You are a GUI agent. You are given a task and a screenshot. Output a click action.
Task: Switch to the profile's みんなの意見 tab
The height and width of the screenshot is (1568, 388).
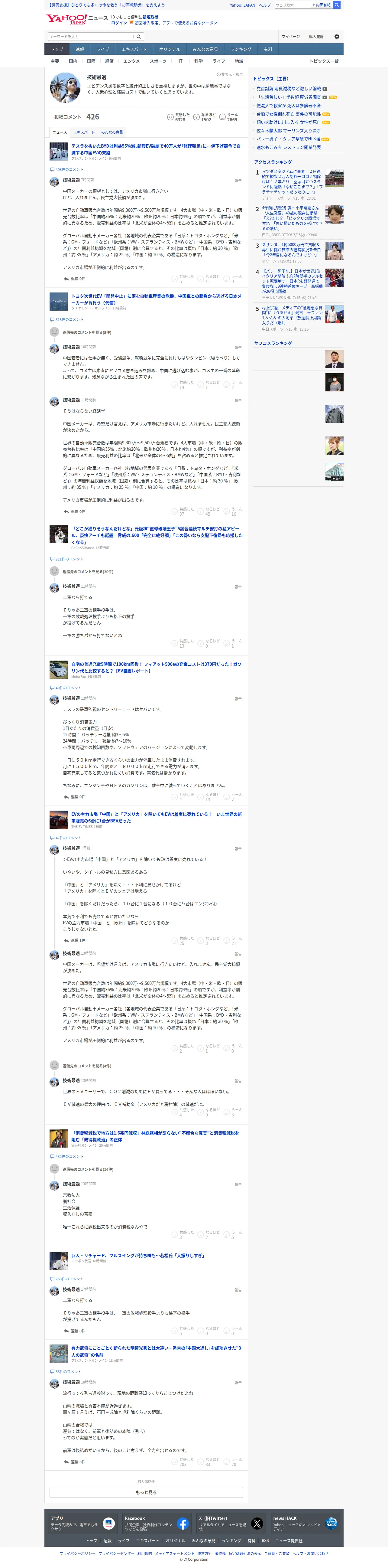tap(112, 132)
